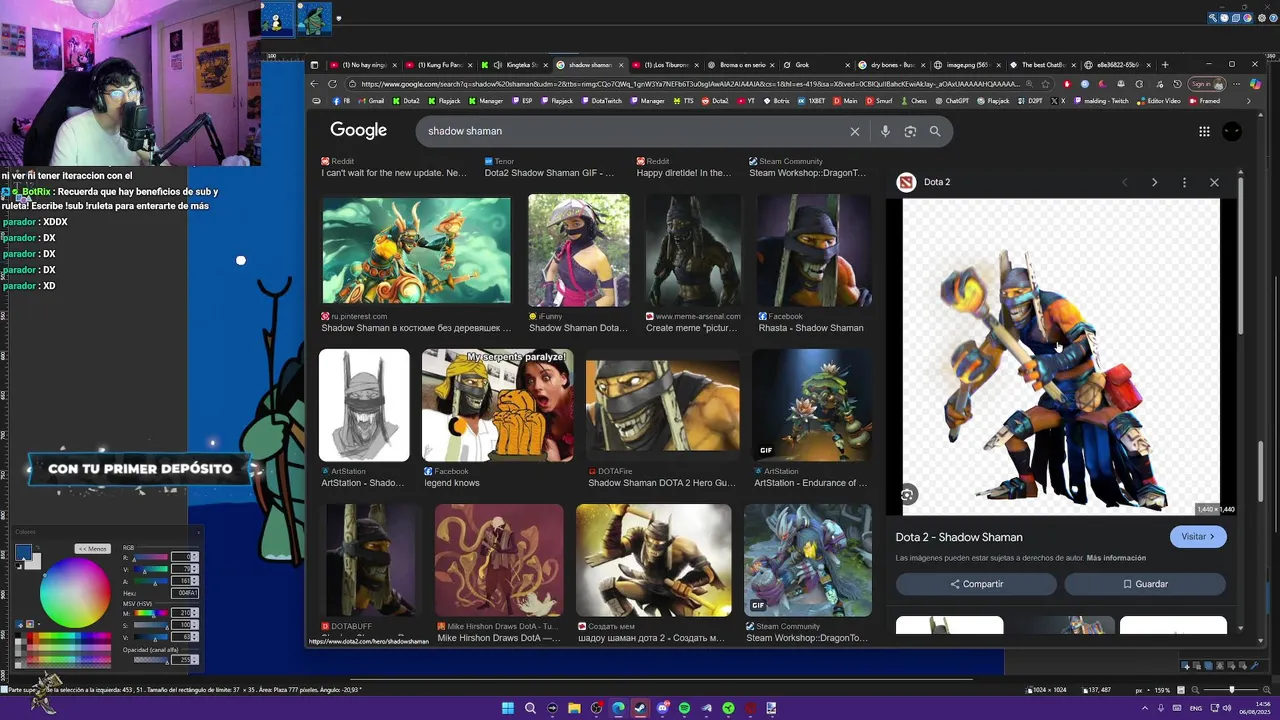Close the Colores panel

pyautogui.click(x=198, y=532)
